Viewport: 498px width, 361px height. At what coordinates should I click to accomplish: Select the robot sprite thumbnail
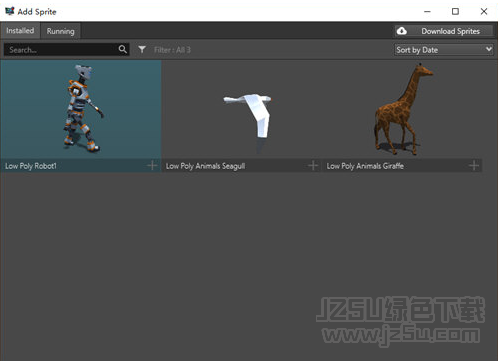pyautogui.click(x=81, y=109)
